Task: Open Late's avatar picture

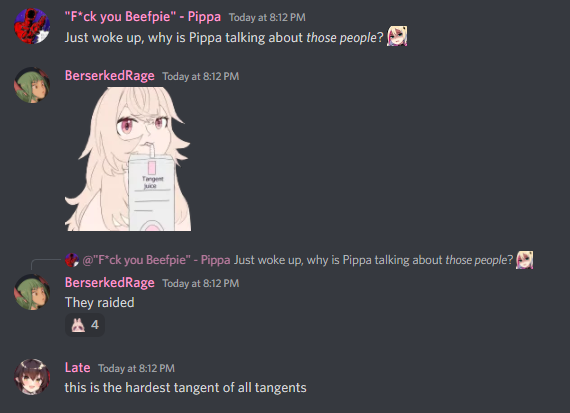Action: (x=32, y=377)
